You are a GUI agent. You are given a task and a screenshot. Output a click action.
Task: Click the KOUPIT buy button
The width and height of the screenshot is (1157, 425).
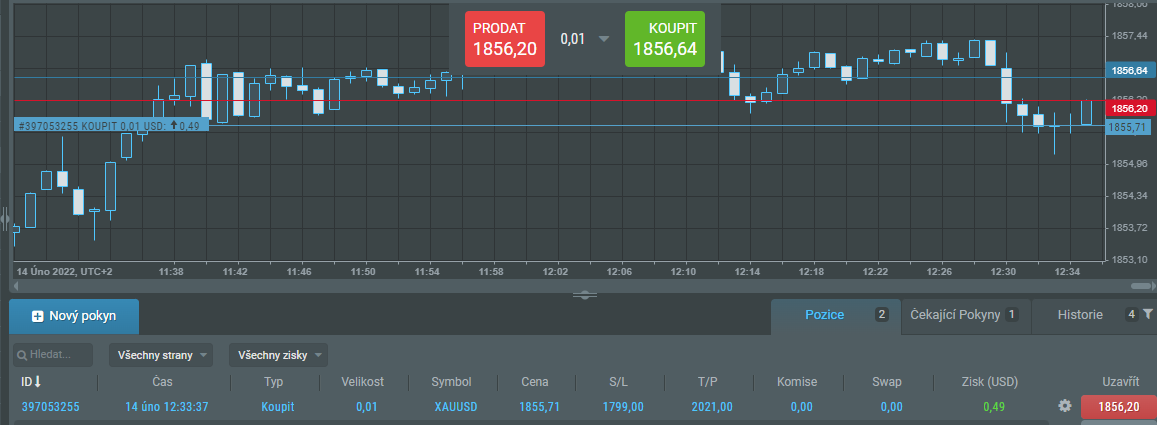click(x=665, y=39)
